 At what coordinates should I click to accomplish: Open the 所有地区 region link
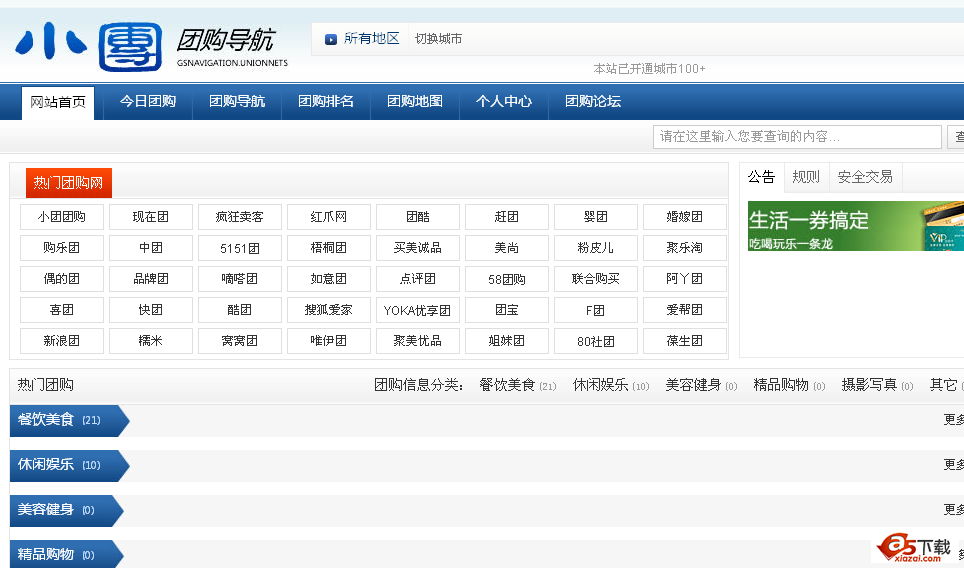pyautogui.click(x=371, y=39)
